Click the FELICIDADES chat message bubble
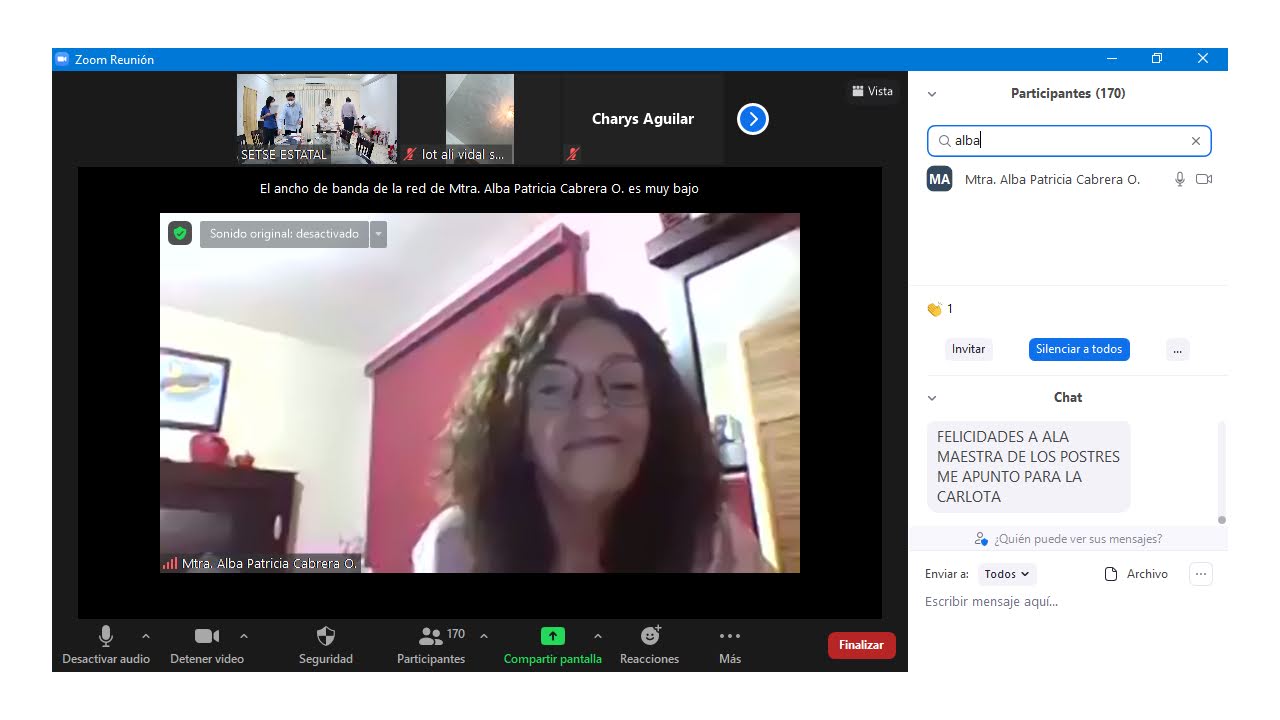Viewport: 1280px width, 720px height. (x=1029, y=467)
